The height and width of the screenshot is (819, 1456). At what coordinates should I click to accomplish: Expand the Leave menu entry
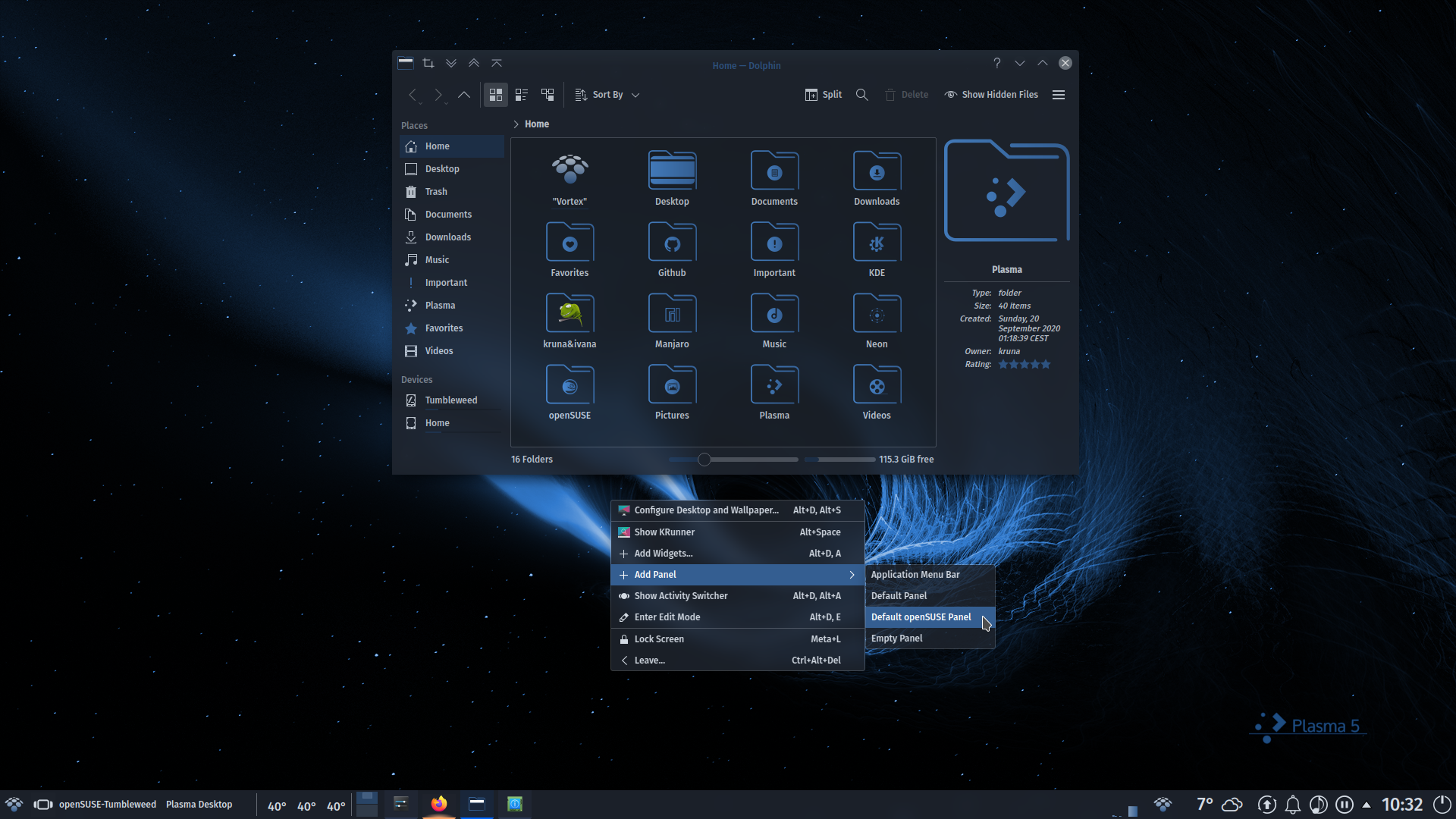point(737,661)
